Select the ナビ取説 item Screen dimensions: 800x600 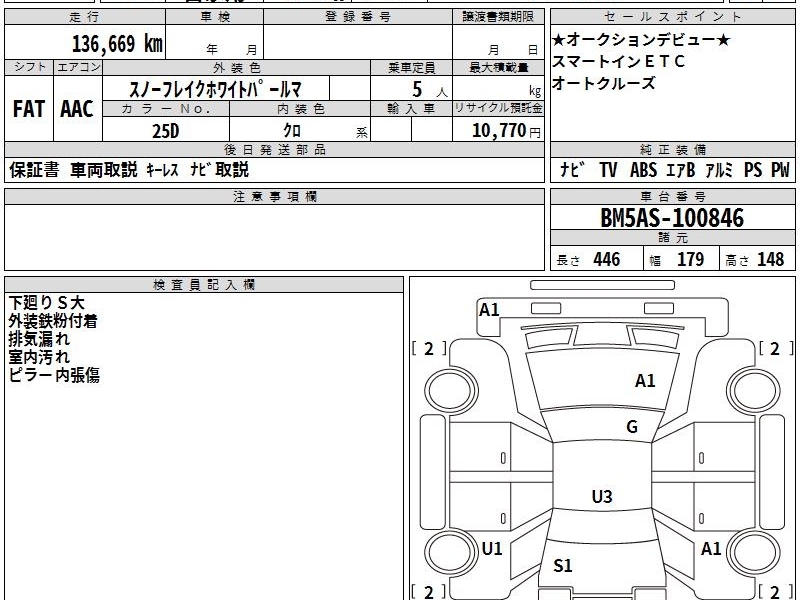[x=219, y=169]
